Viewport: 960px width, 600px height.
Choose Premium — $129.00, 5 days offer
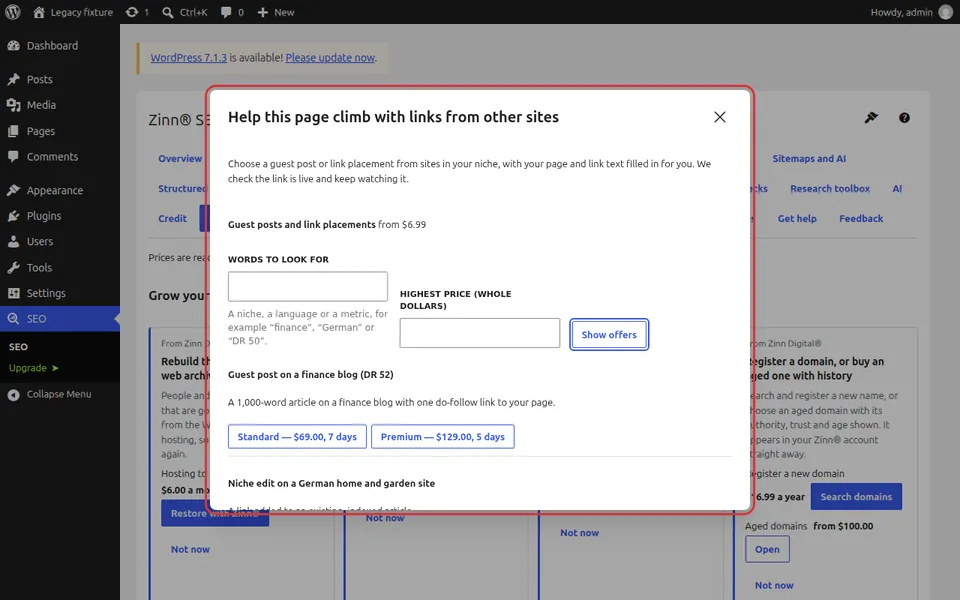[x=443, y=437]
